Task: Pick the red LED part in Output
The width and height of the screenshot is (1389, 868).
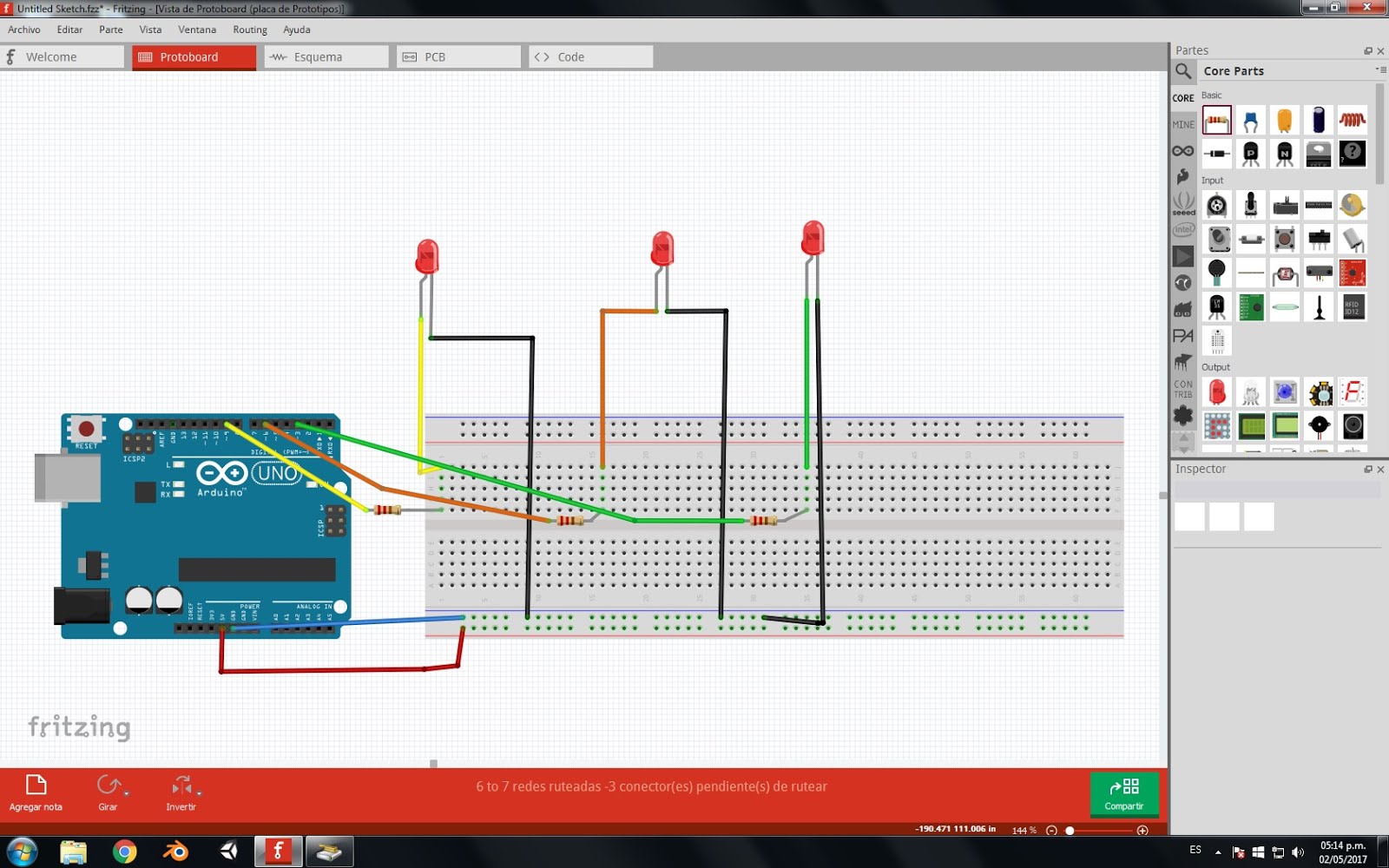Action: (x=1217, y=392)
